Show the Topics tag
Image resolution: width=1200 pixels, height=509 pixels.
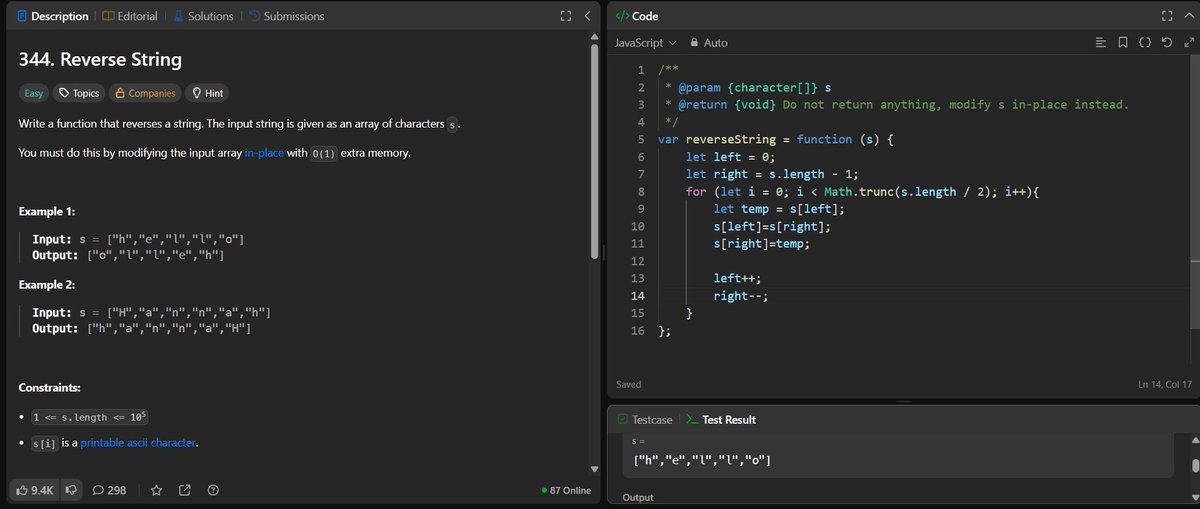point(78,93)
